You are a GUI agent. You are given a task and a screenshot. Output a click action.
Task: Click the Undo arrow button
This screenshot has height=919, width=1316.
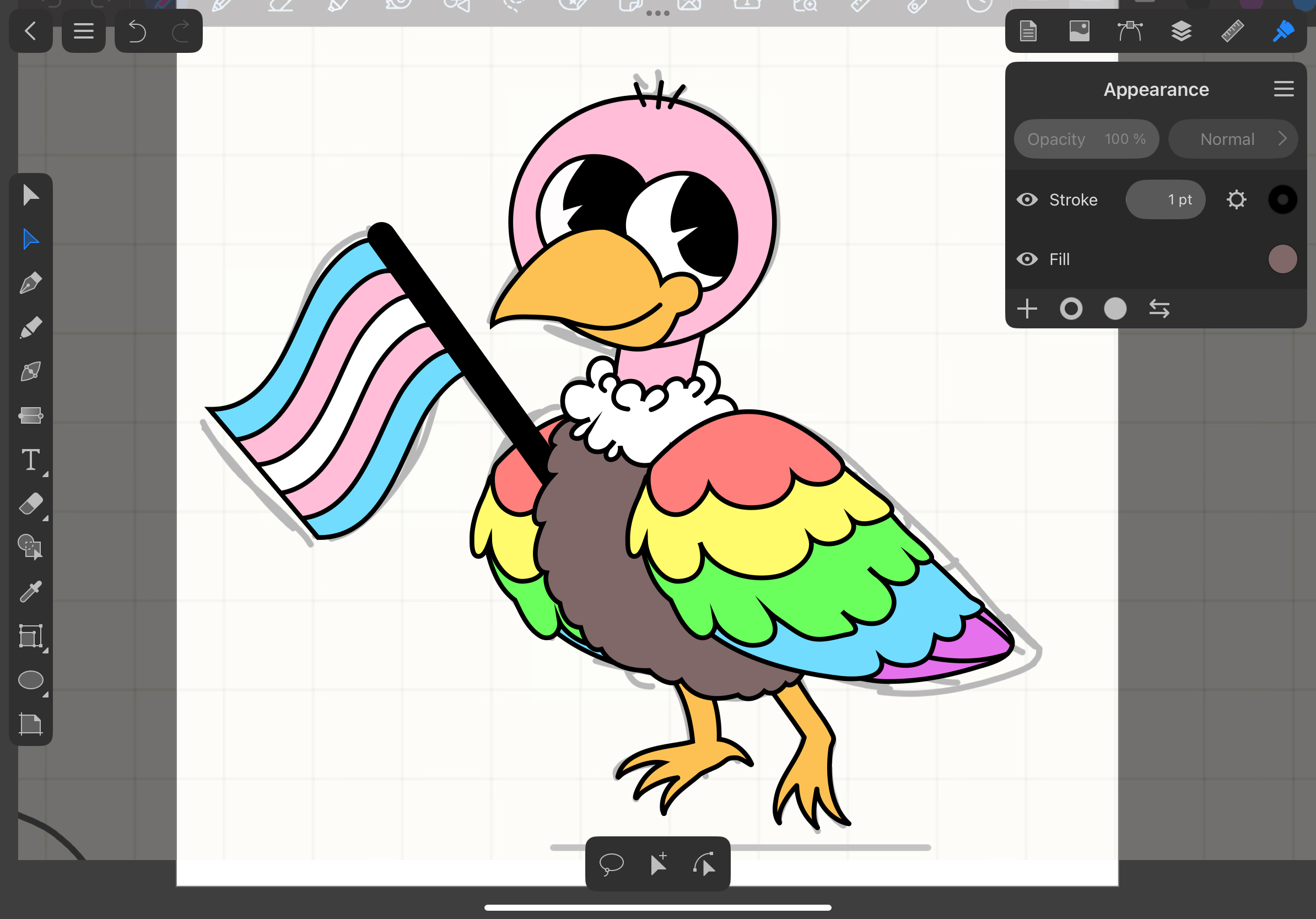[x=137, y=31]
